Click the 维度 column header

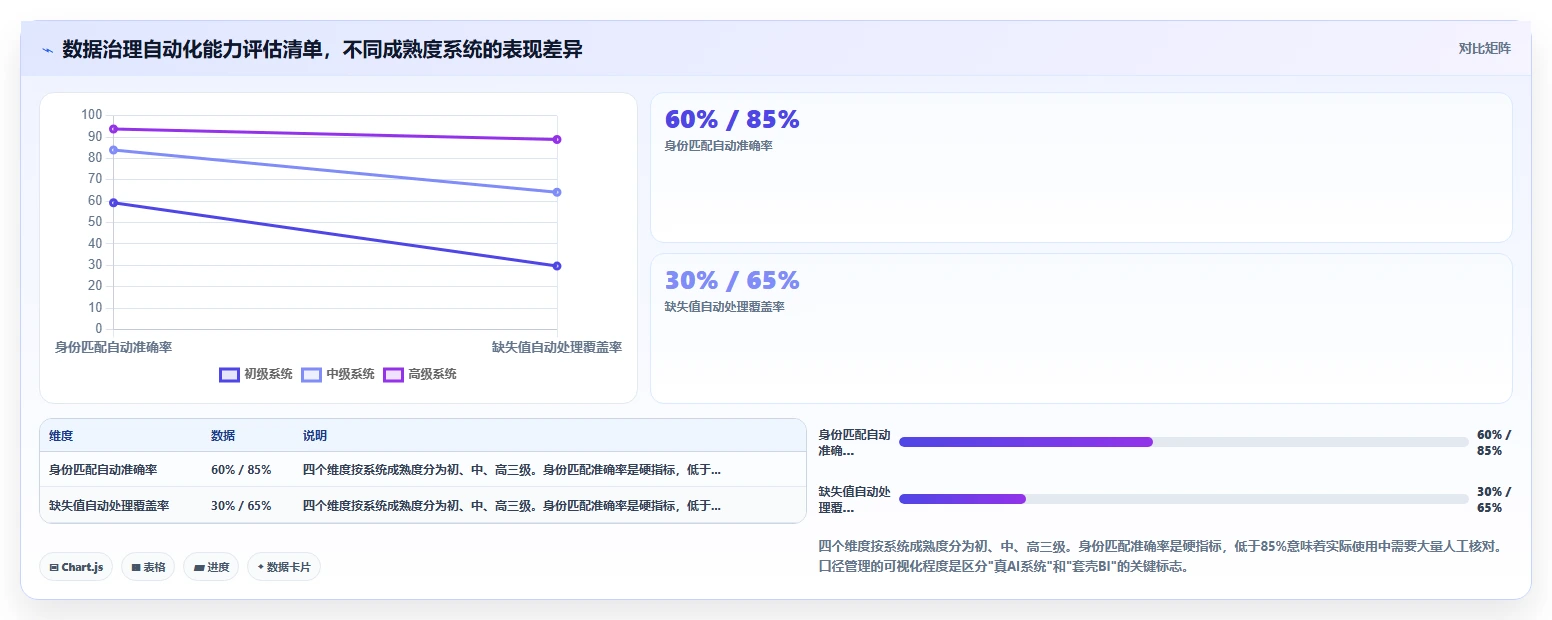pos(61,436)
